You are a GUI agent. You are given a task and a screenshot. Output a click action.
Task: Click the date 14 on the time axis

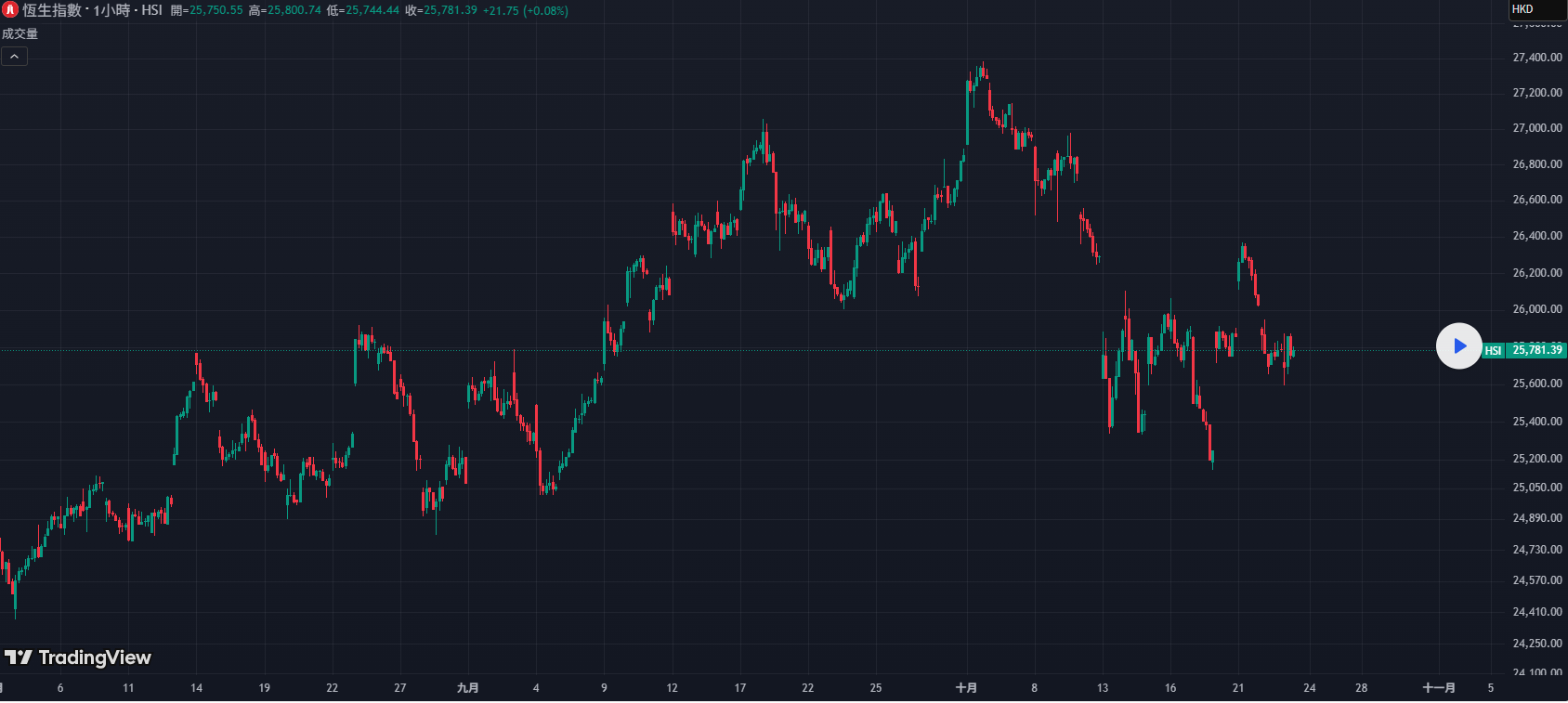point(196,688)
